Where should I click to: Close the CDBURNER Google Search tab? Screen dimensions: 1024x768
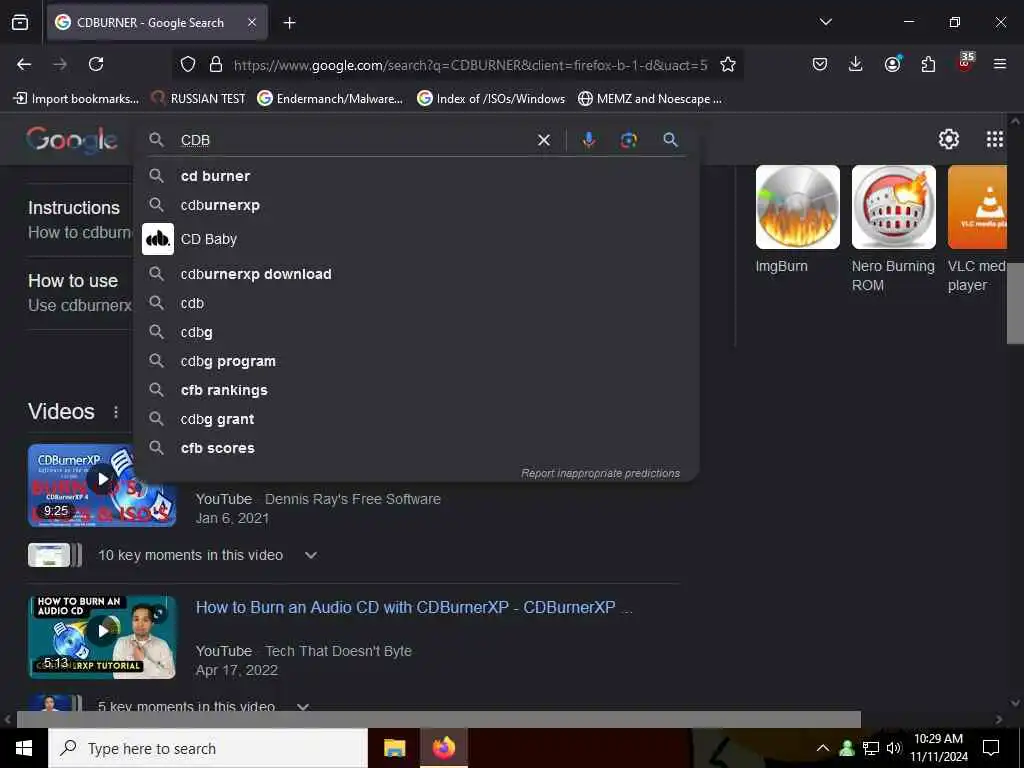tap(252, 22)
